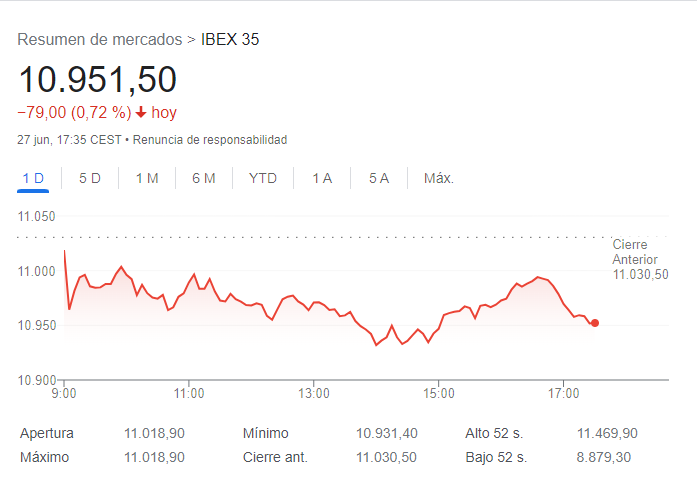Click the IBEX 35 breadcrumb title
Viewport: 697px width, 484px height.
(230, 40)
